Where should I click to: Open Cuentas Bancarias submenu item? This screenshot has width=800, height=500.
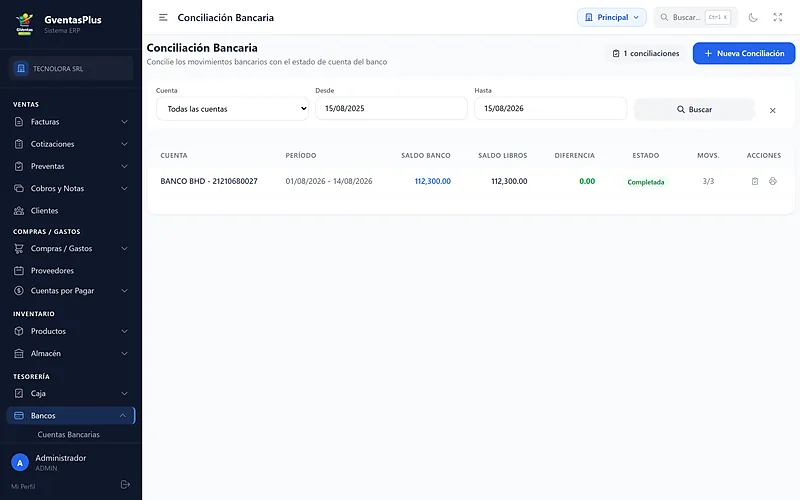(68, 435)
